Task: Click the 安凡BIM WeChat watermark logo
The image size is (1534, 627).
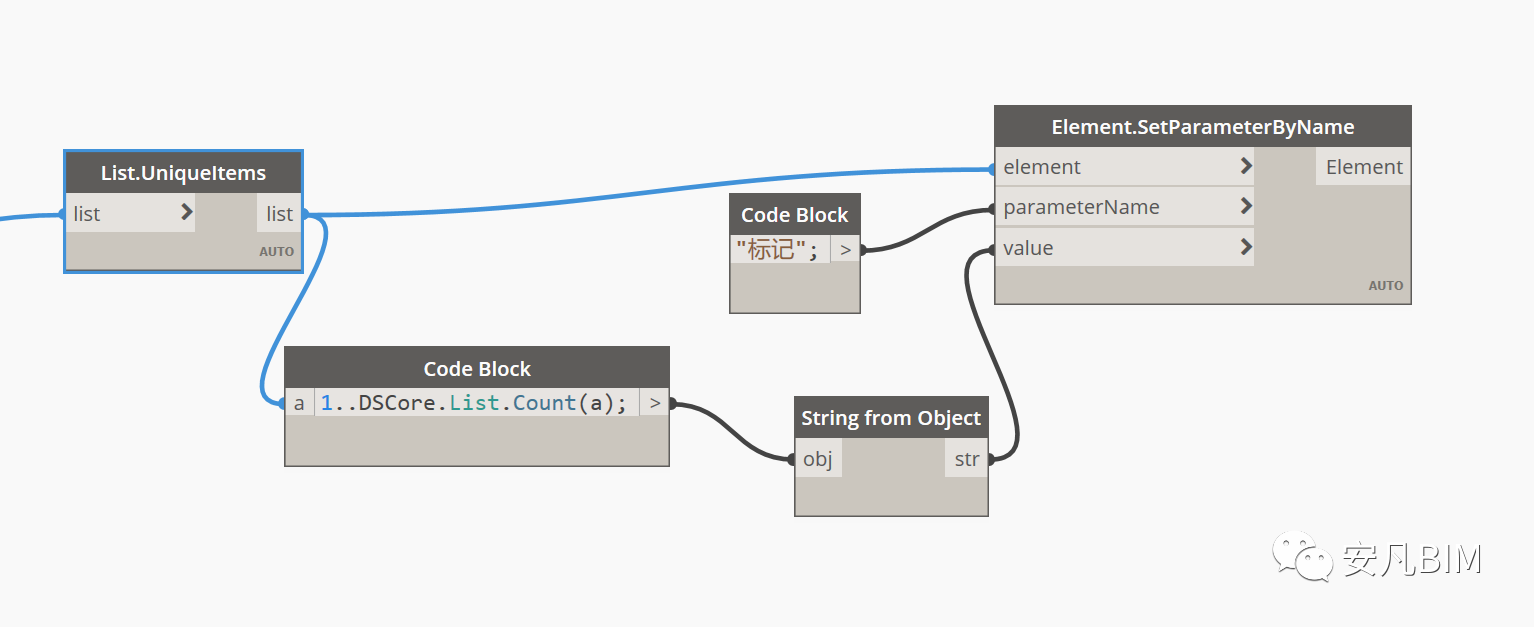Action: pyautogui.click(x=1301, y=556)
